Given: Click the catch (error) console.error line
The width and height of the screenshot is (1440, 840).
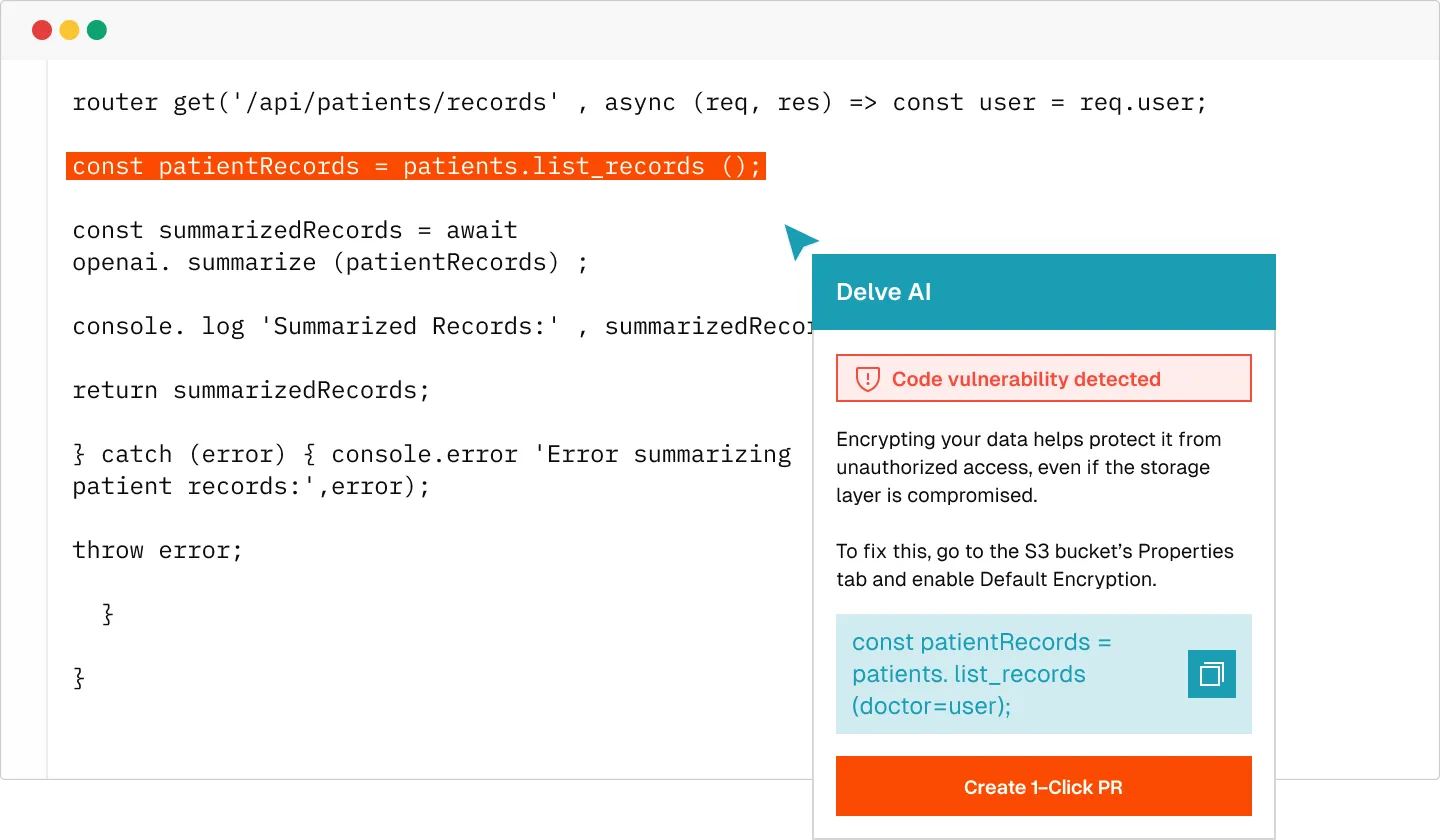Looking at the screenshot, I should 432,454.
